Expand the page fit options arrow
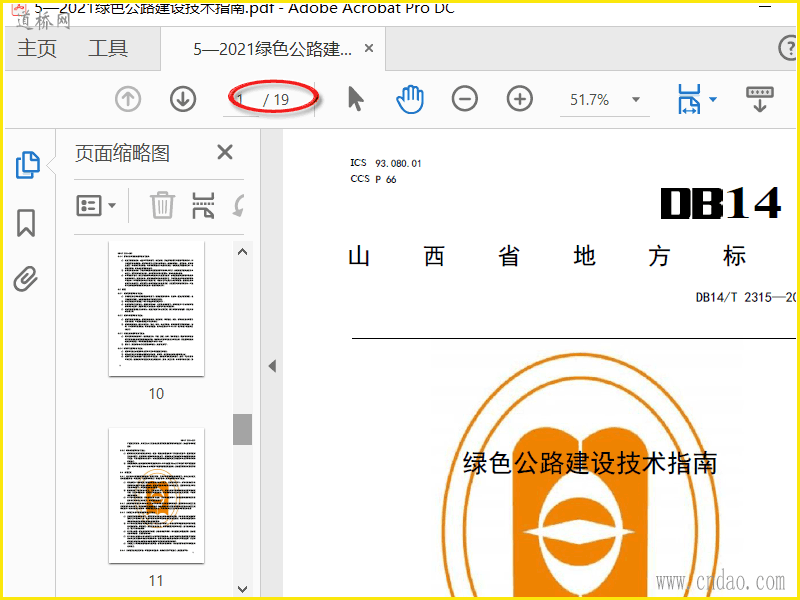800x600 pixels. [713, 99]
